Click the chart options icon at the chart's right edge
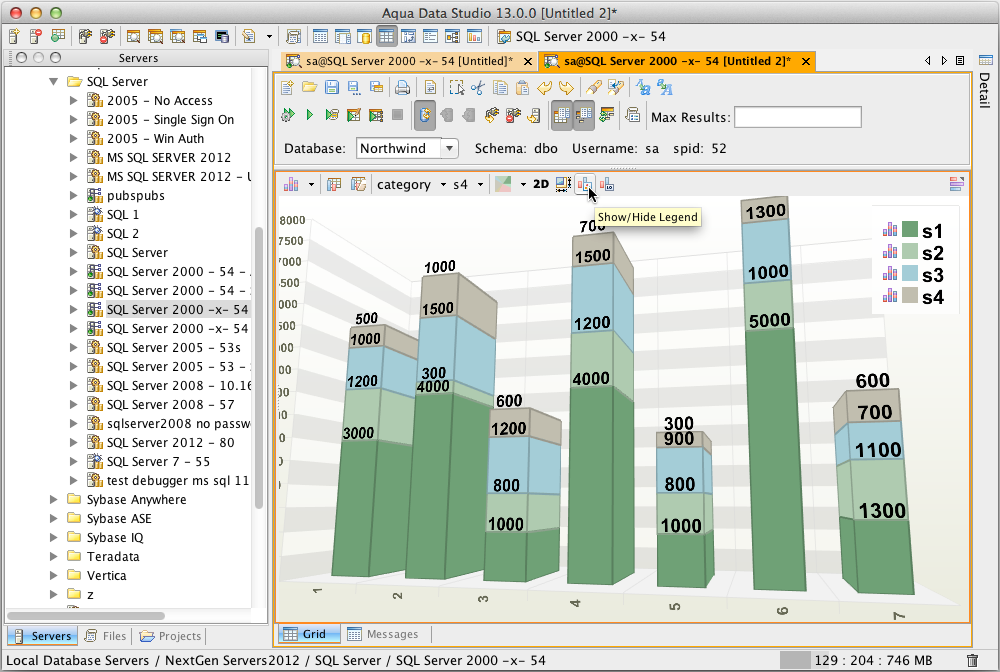The width and height of the screenshot is (1000, 672). click(x=956, y=184)
